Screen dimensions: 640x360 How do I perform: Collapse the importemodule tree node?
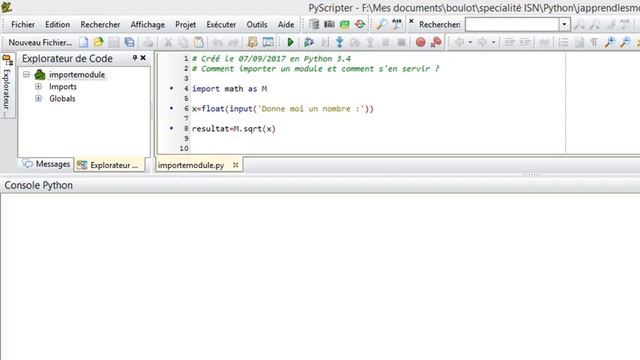[27, 74]
